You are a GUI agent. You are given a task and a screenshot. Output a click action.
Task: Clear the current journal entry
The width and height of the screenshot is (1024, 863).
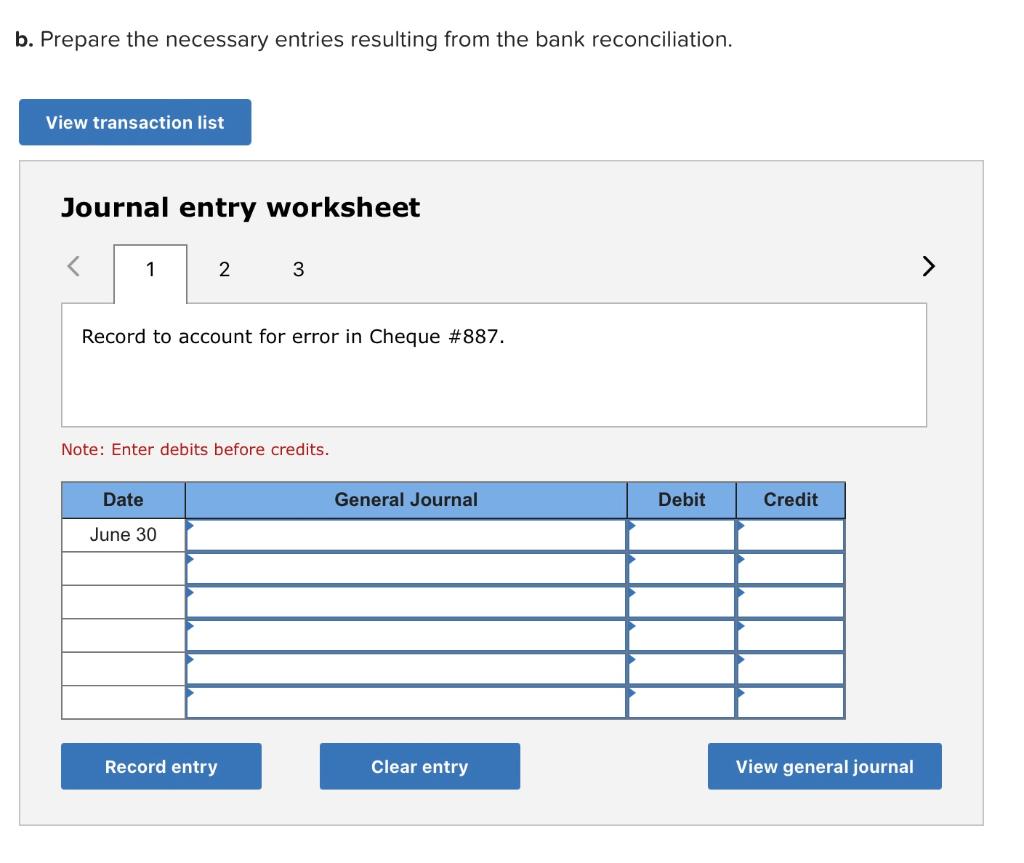pos(420,766)
